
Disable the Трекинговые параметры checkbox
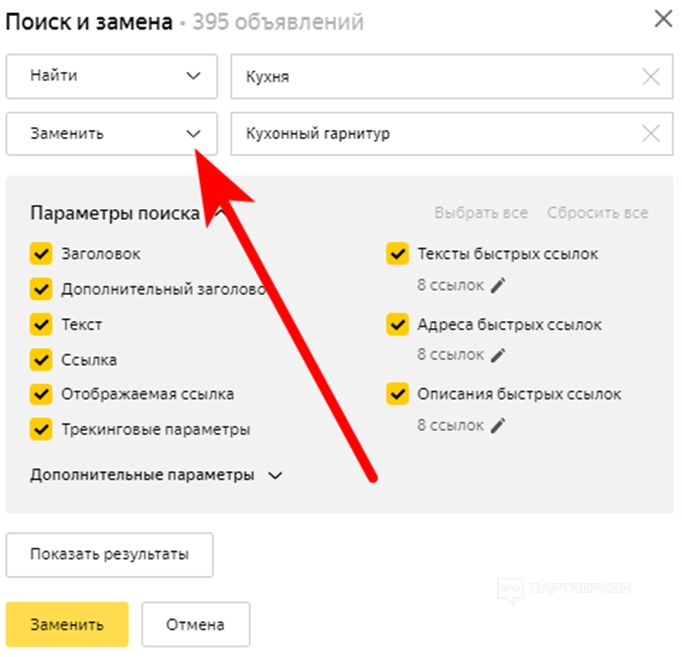point(41,429)
